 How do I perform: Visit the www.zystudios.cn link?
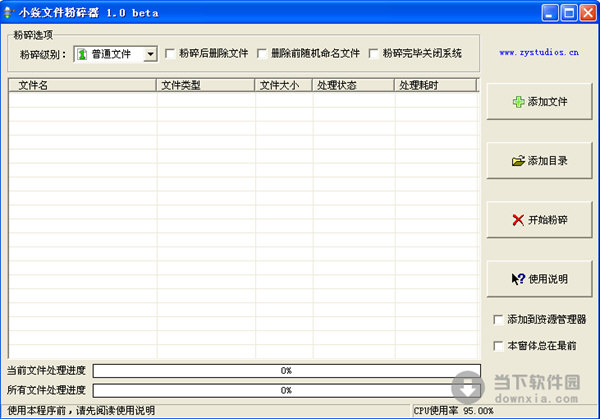[539, 52]
